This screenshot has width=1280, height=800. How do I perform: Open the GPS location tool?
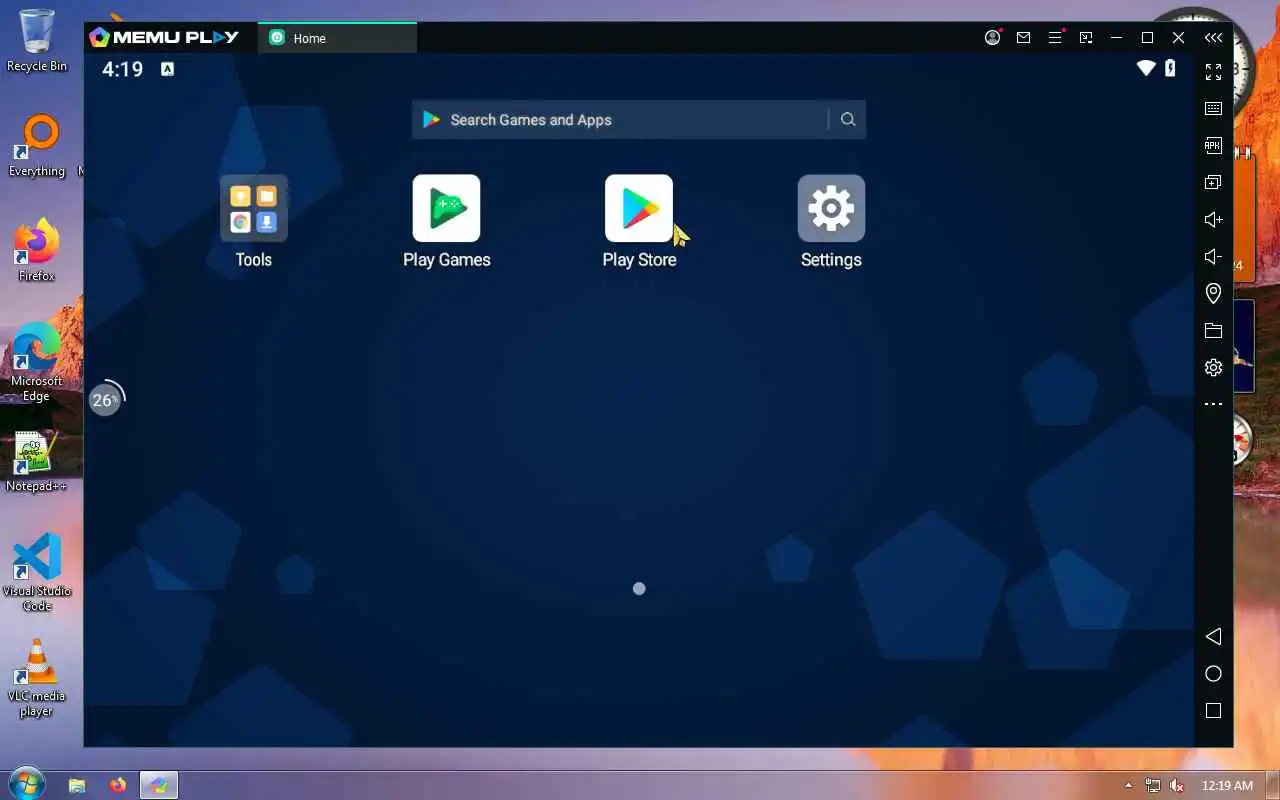1213,293
